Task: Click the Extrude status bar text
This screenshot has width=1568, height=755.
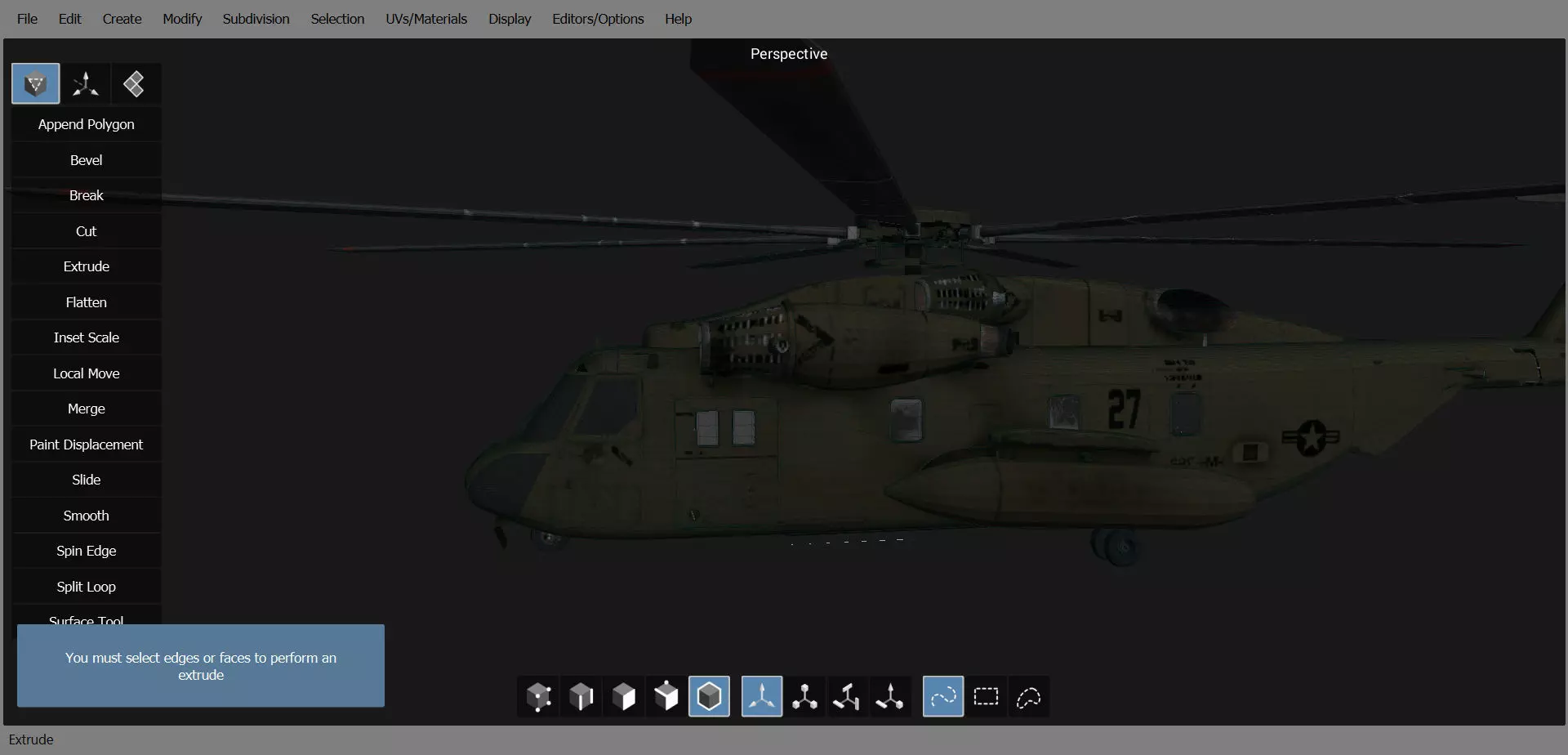Action: click(31, 739)
